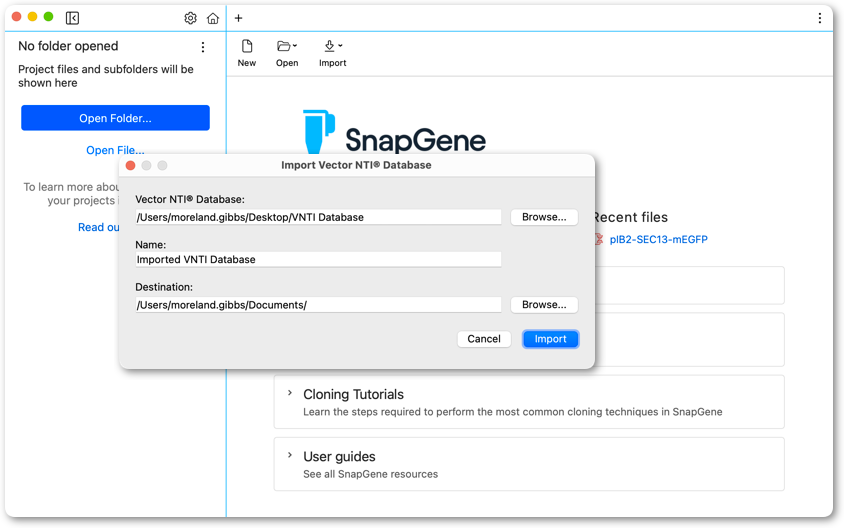Select the 'No folder opened' heading

68,46
